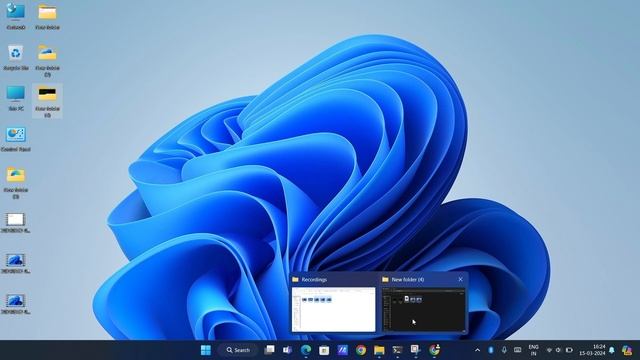Image resolution: width=640 pixels, height=360 pixels.
Task: Open Microsoft Store from the taskbar
Action: 324,350
